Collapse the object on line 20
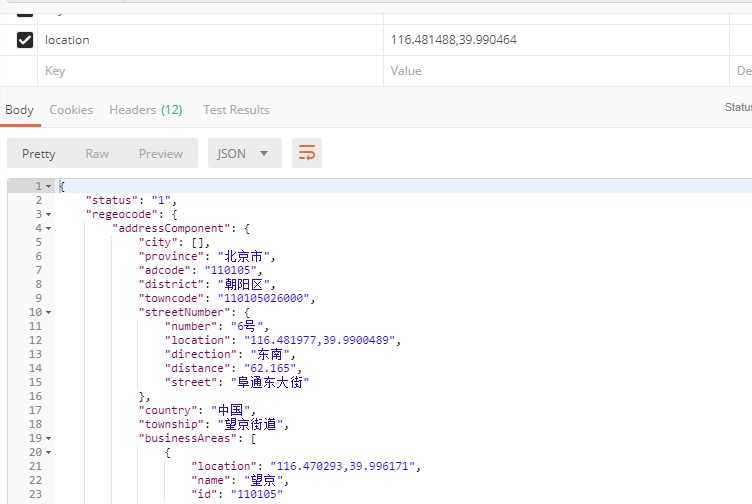The width and height of the screenshot is (752, 504). pos(48,453)
